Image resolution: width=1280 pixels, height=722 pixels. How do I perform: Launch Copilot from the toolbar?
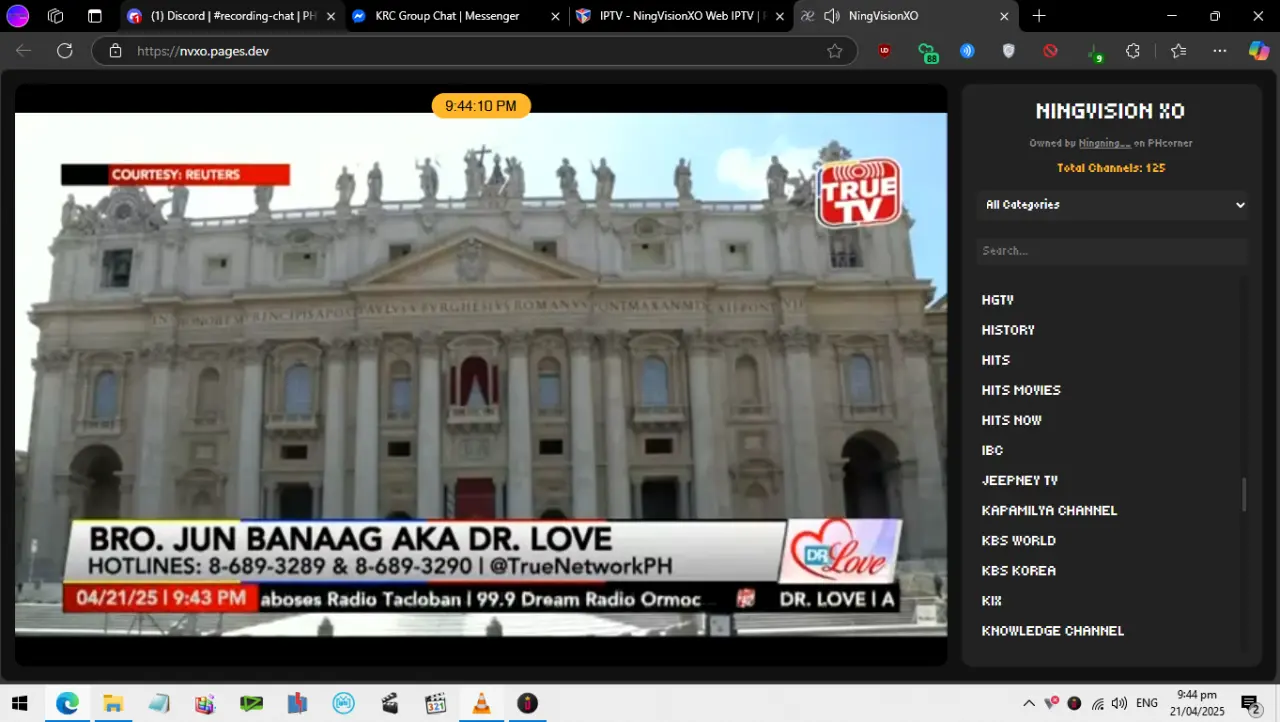click(x=1259, y=51)
